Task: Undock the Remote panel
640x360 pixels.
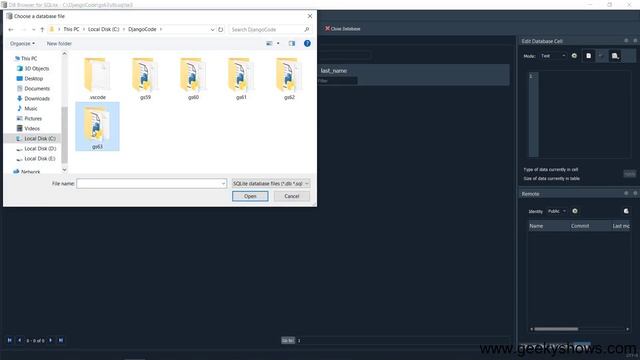Action: point(626,193)
